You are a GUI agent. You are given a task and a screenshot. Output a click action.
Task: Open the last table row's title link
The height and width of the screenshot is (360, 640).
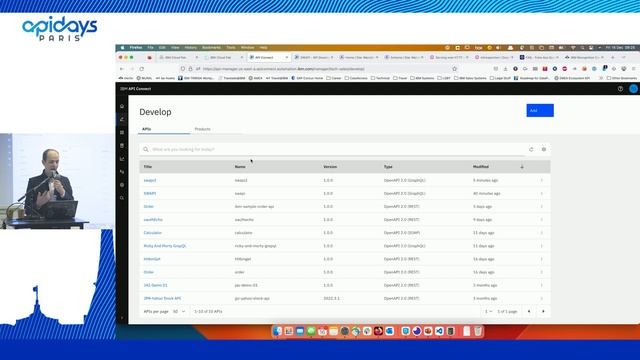(x=162, y=298)
